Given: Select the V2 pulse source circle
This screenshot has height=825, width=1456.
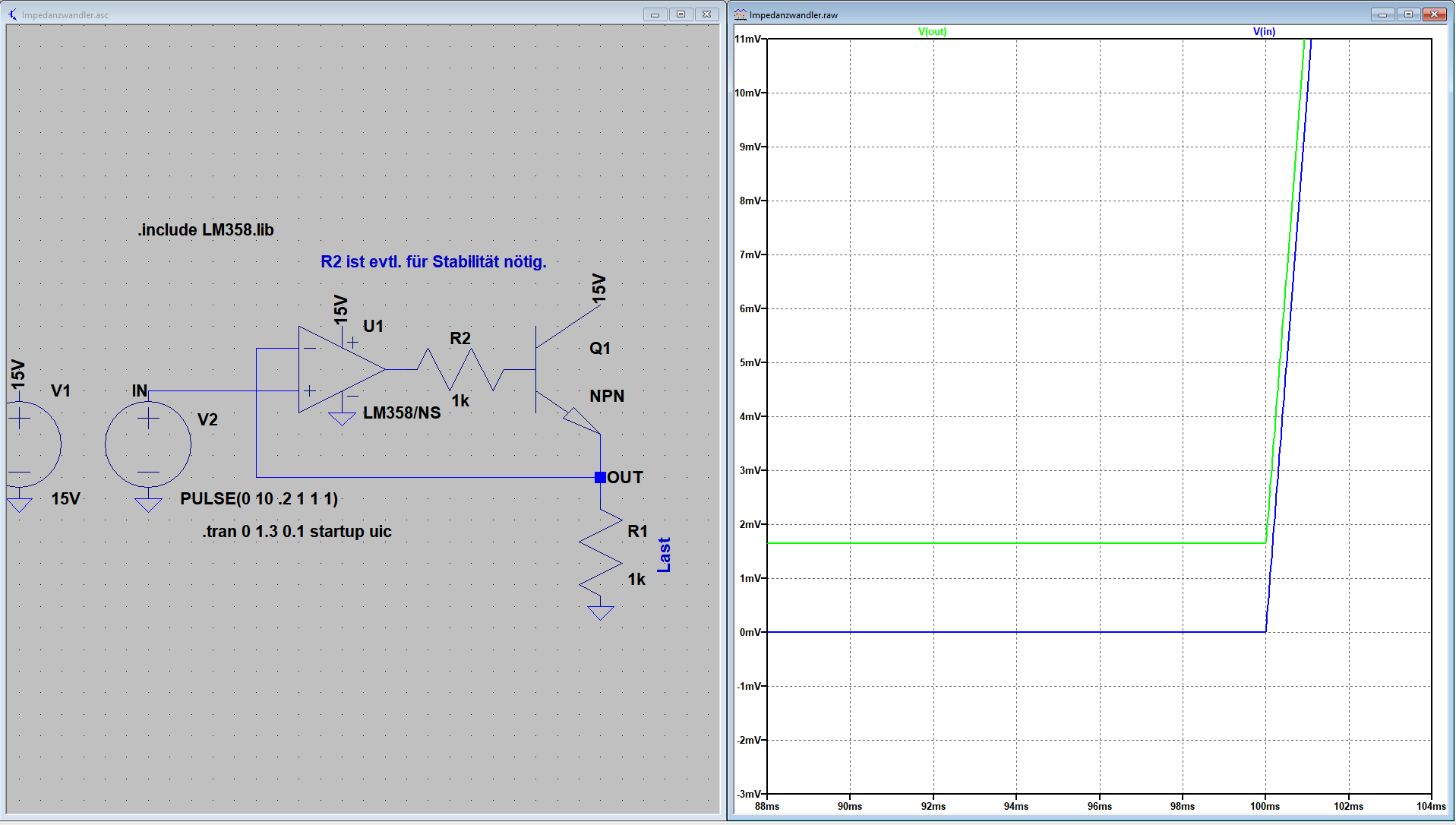Looking at the screenshot, I should click(x=148, y=444).
